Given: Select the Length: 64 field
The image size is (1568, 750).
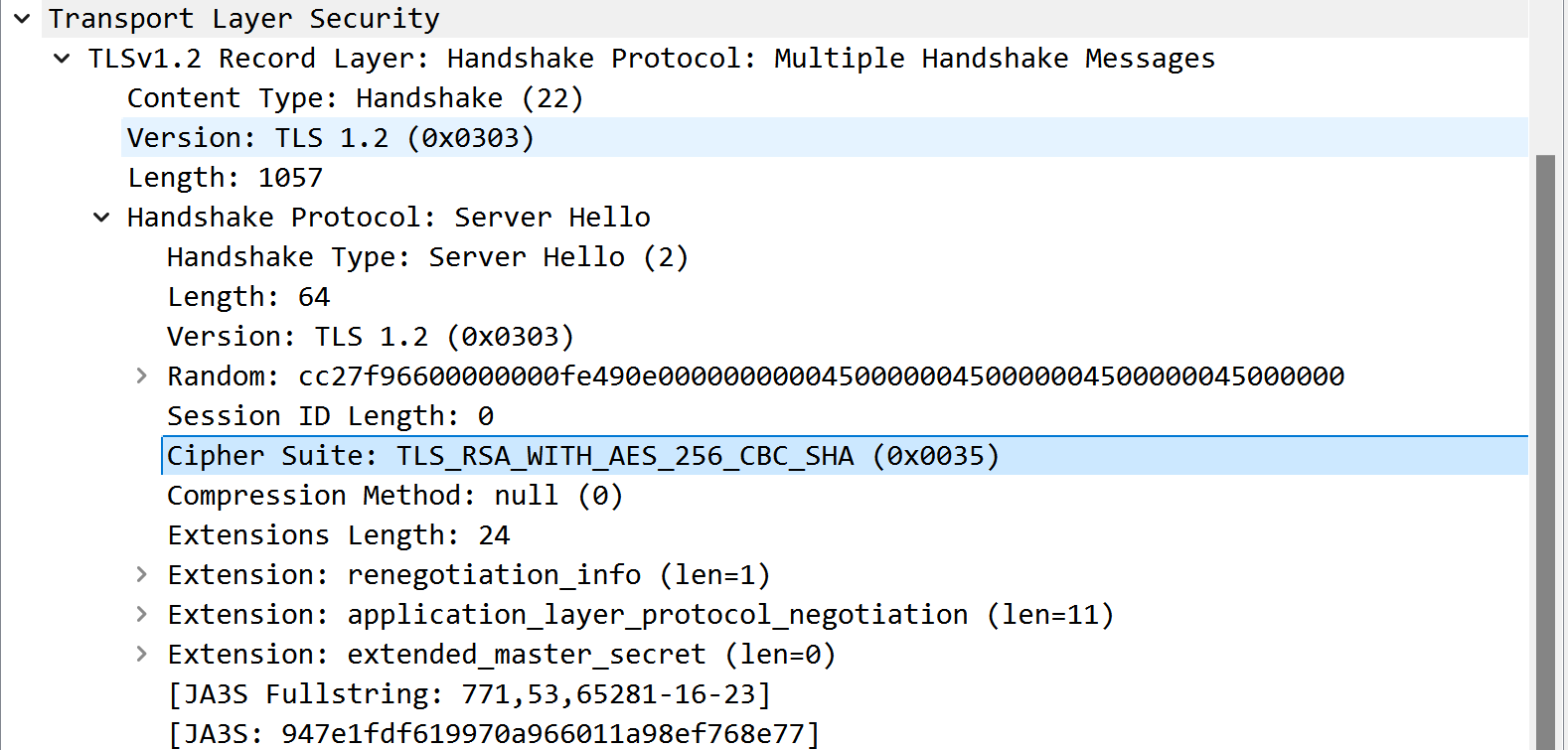Looking at the screenshot, I should (x=248, y=297).
